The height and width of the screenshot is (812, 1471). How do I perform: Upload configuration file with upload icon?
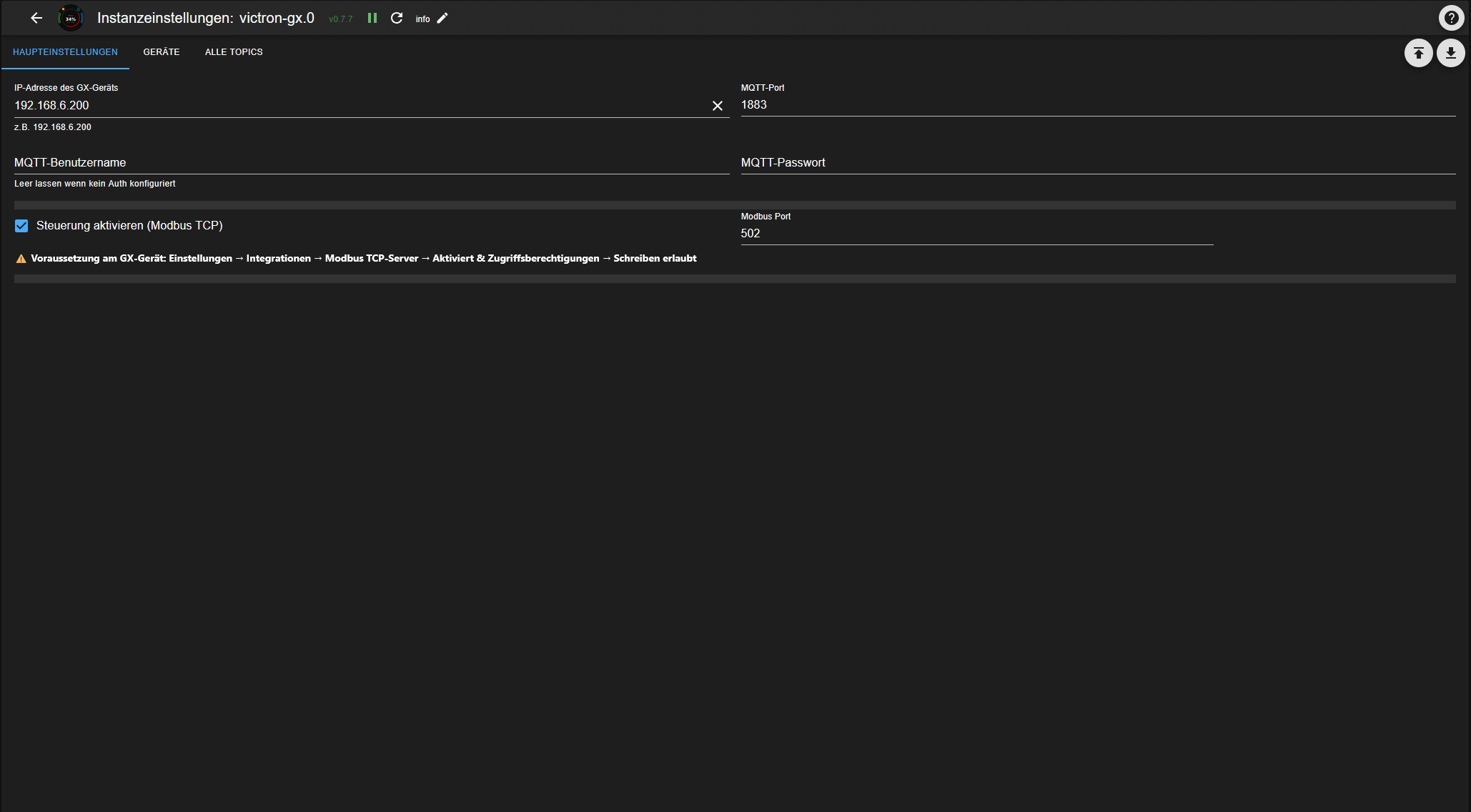pos(1419,53)
